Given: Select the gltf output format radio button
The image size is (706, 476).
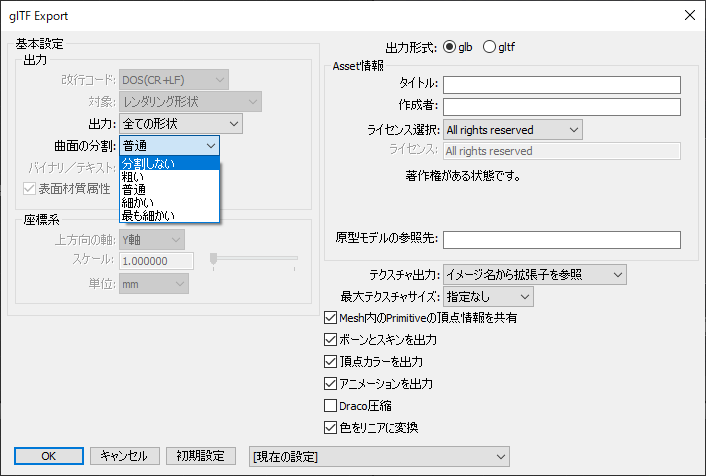Looking at the screenshot, I should coord(489,47).
